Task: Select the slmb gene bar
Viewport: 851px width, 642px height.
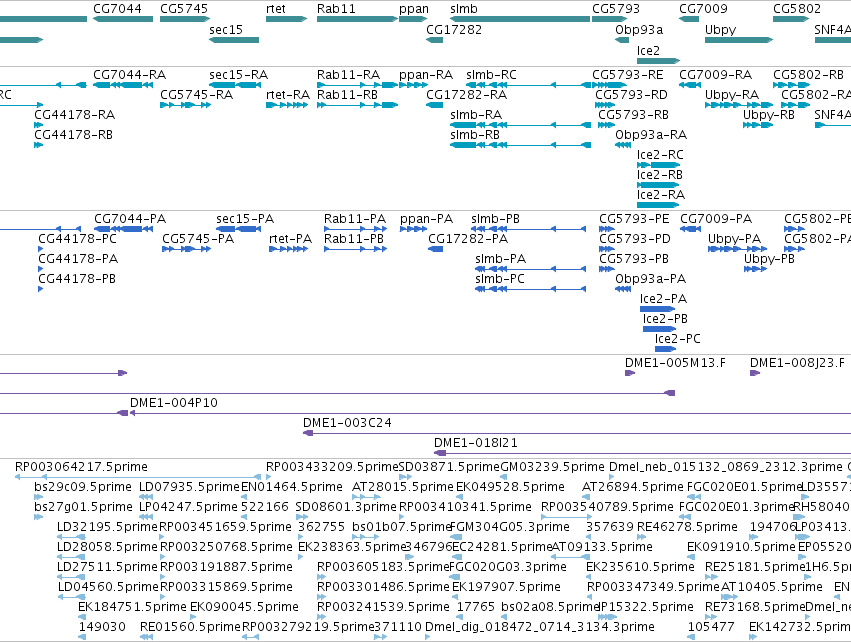Action: 520,19
